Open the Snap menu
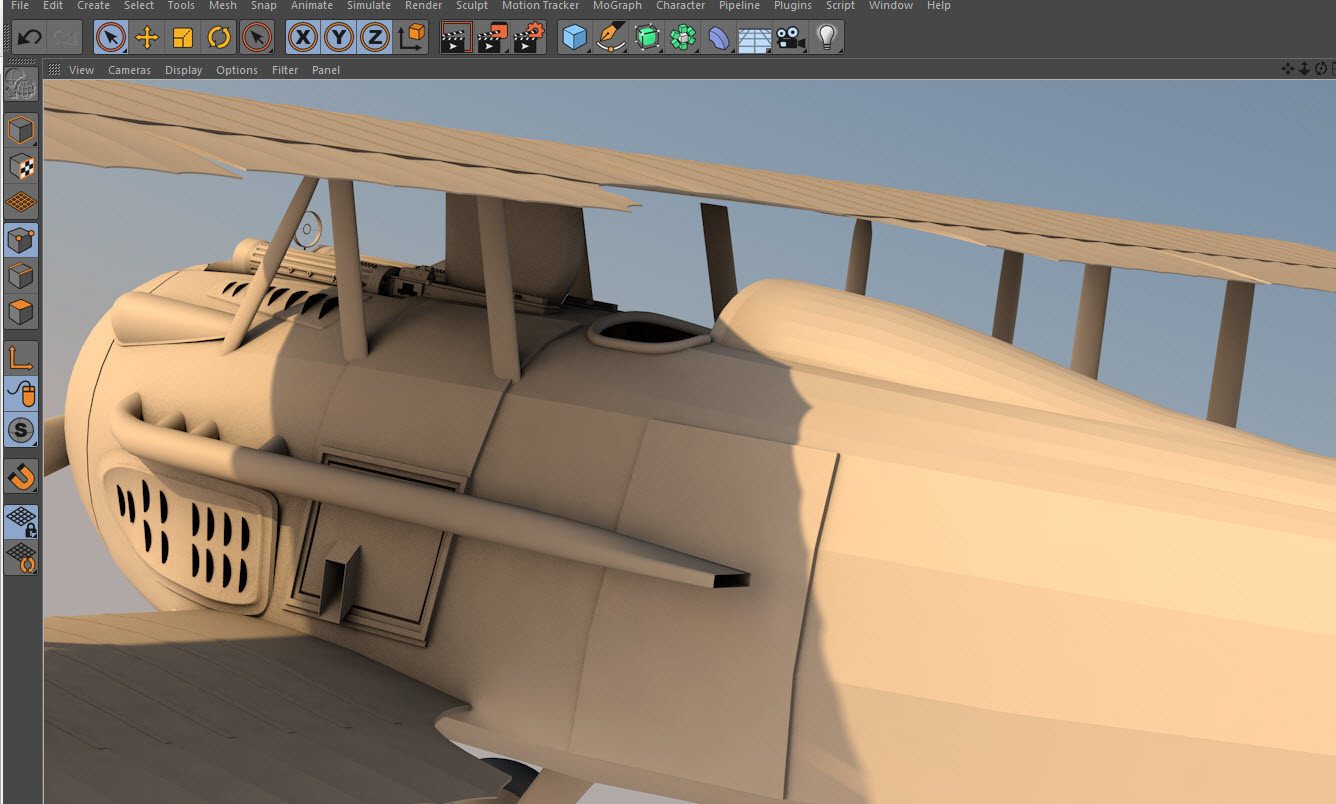The image size is (1336, 804). coord(264,6)
